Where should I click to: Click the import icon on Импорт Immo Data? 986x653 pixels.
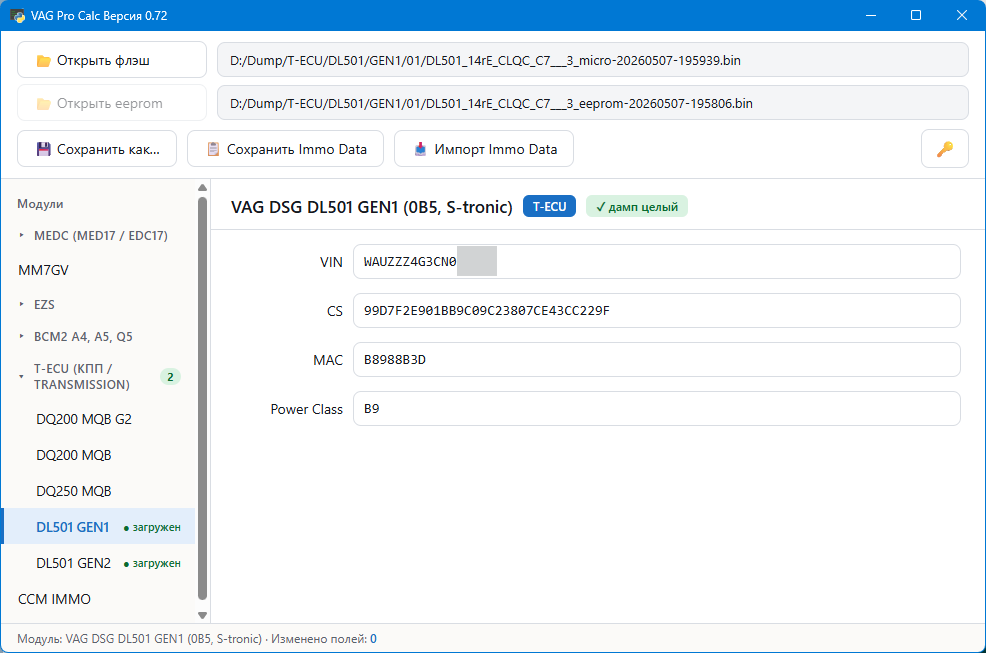(420, 149)
